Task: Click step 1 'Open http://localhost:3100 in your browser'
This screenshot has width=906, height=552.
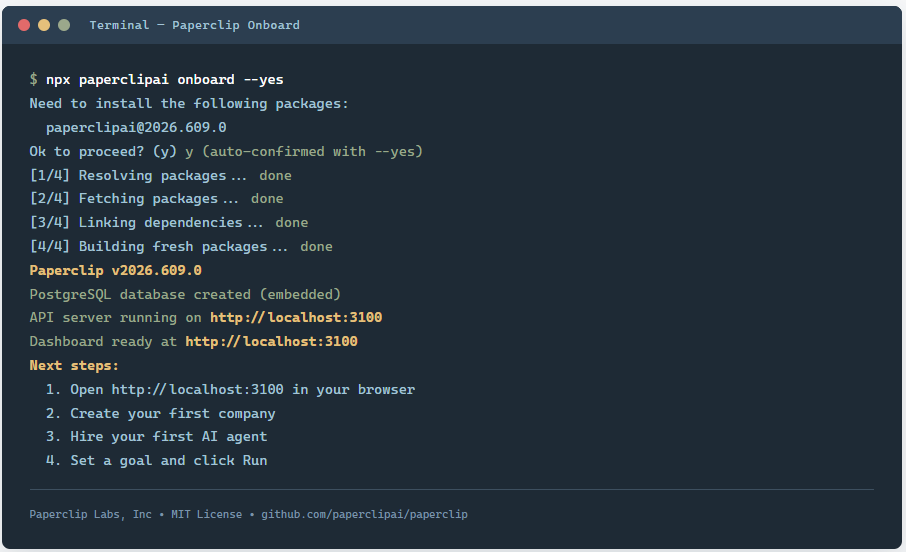Action: [x=231, y=390]
